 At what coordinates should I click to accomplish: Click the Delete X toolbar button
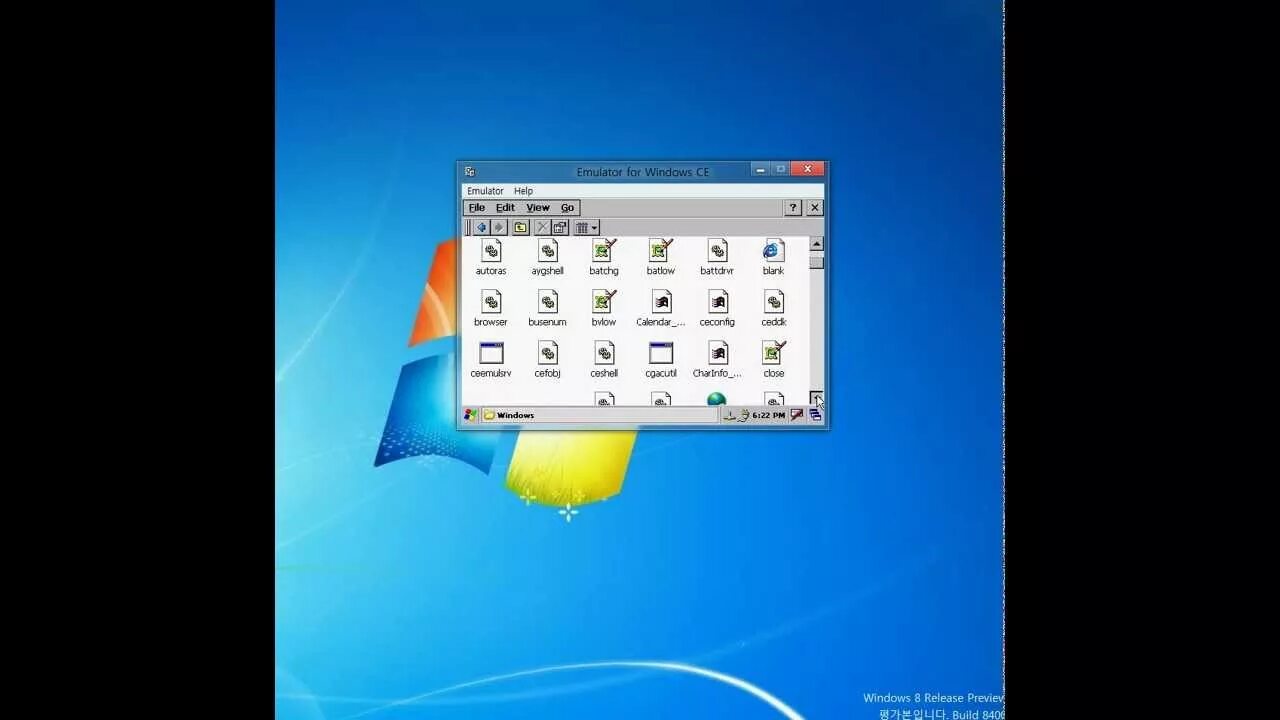542,228
